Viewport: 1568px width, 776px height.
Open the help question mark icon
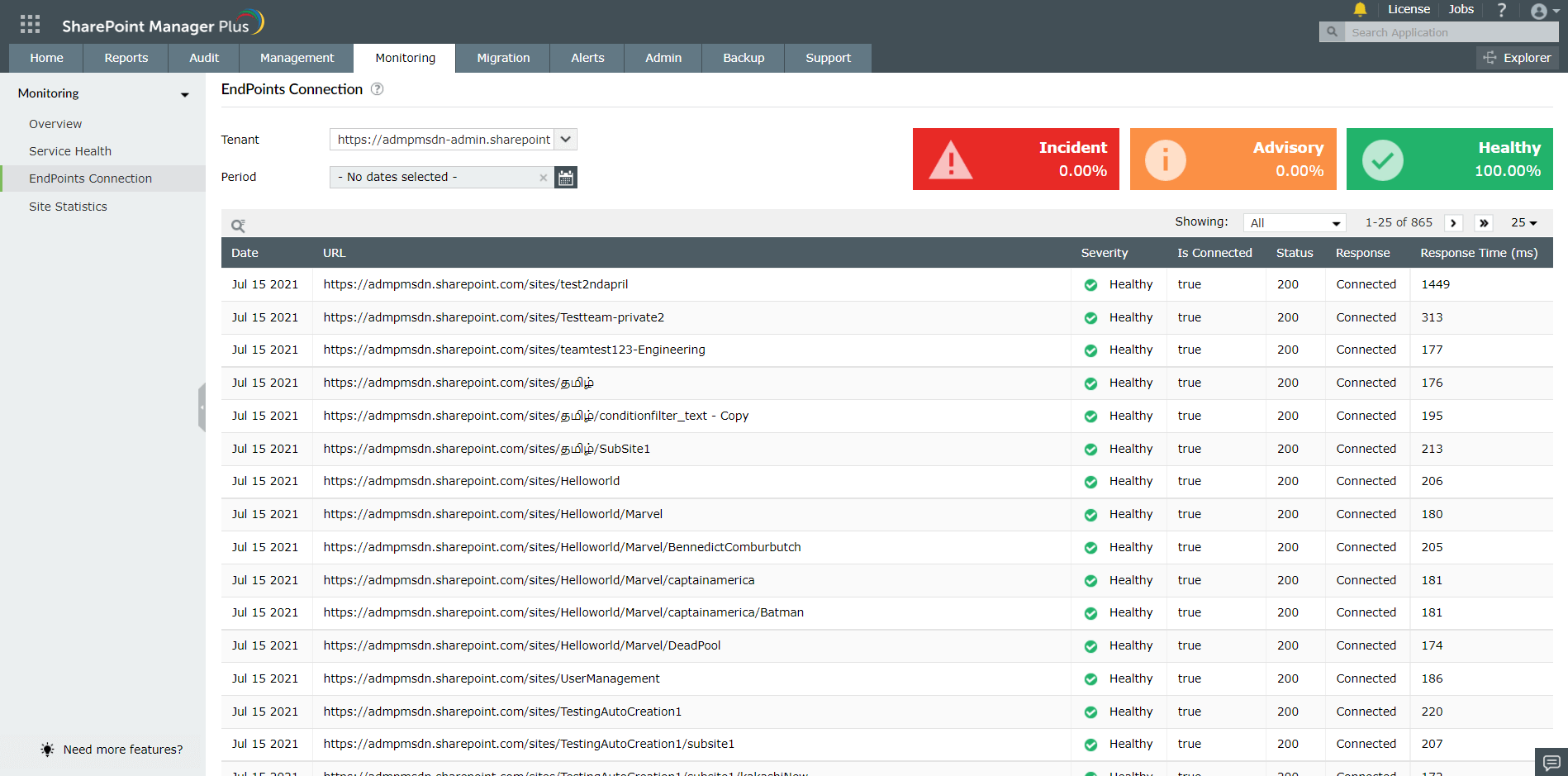[1502, 10]
